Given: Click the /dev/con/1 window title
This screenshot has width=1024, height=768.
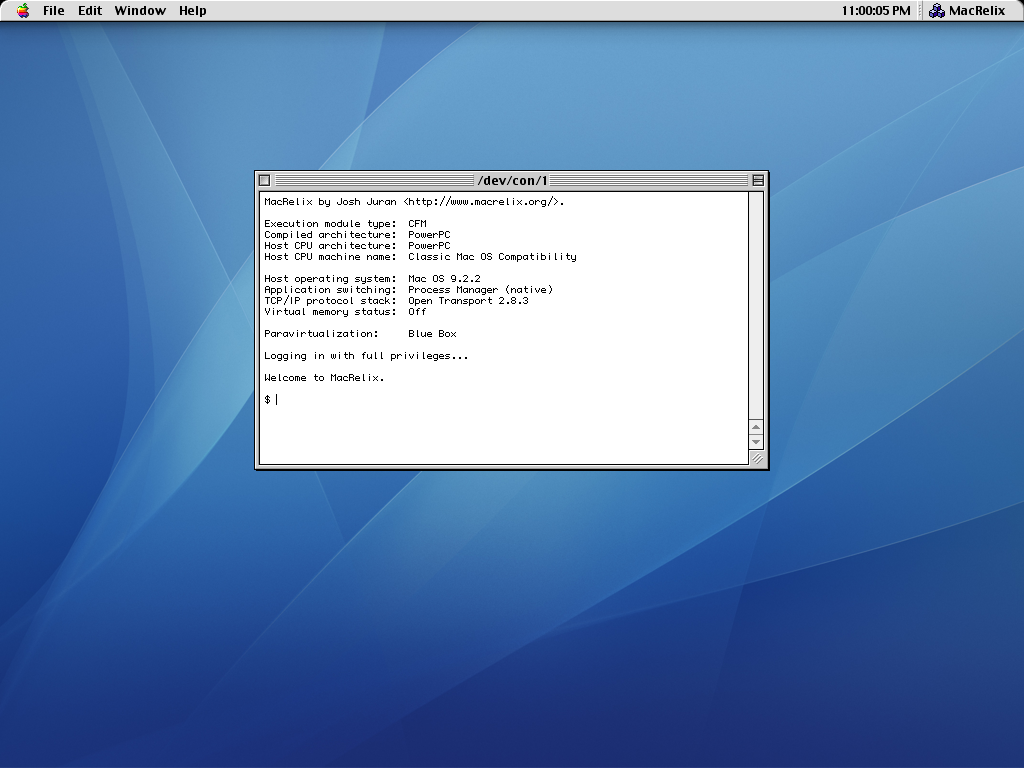Looking at the screenshot, I should (x=513, y=180).
